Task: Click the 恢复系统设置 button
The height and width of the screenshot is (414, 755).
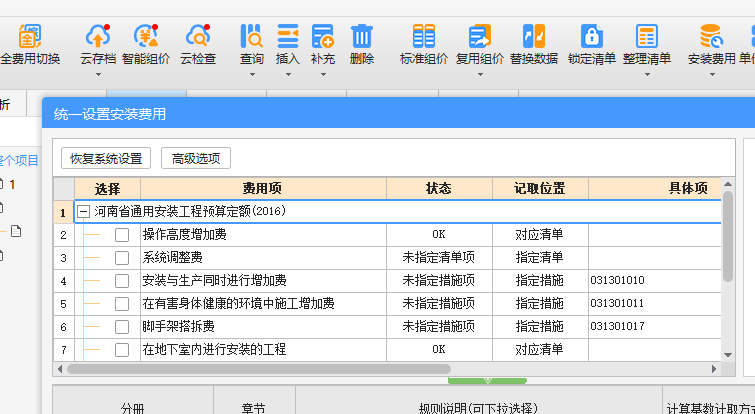Action: pos(106,158)
